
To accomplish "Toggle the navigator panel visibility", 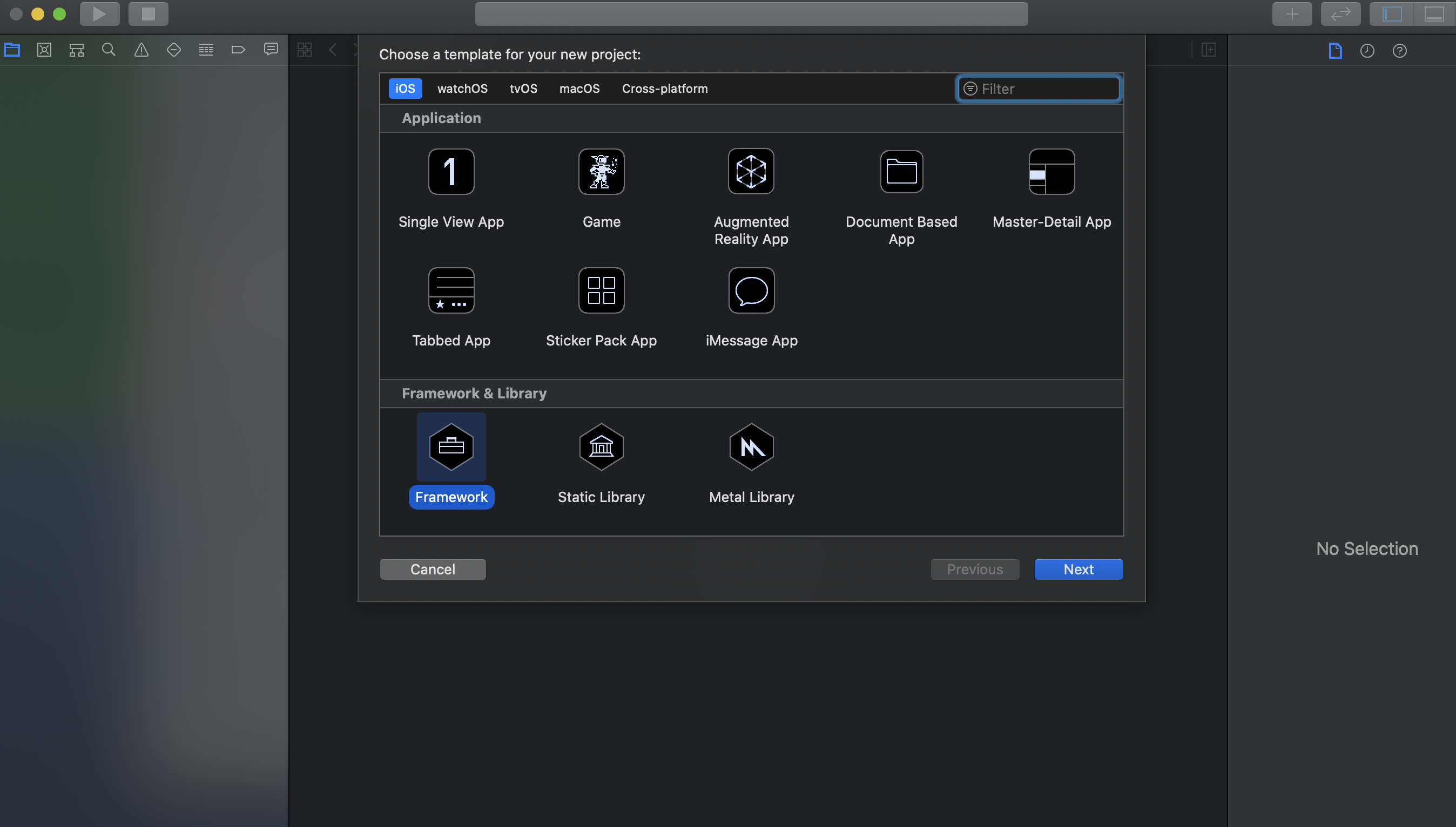I will [x=1392, y=14].
